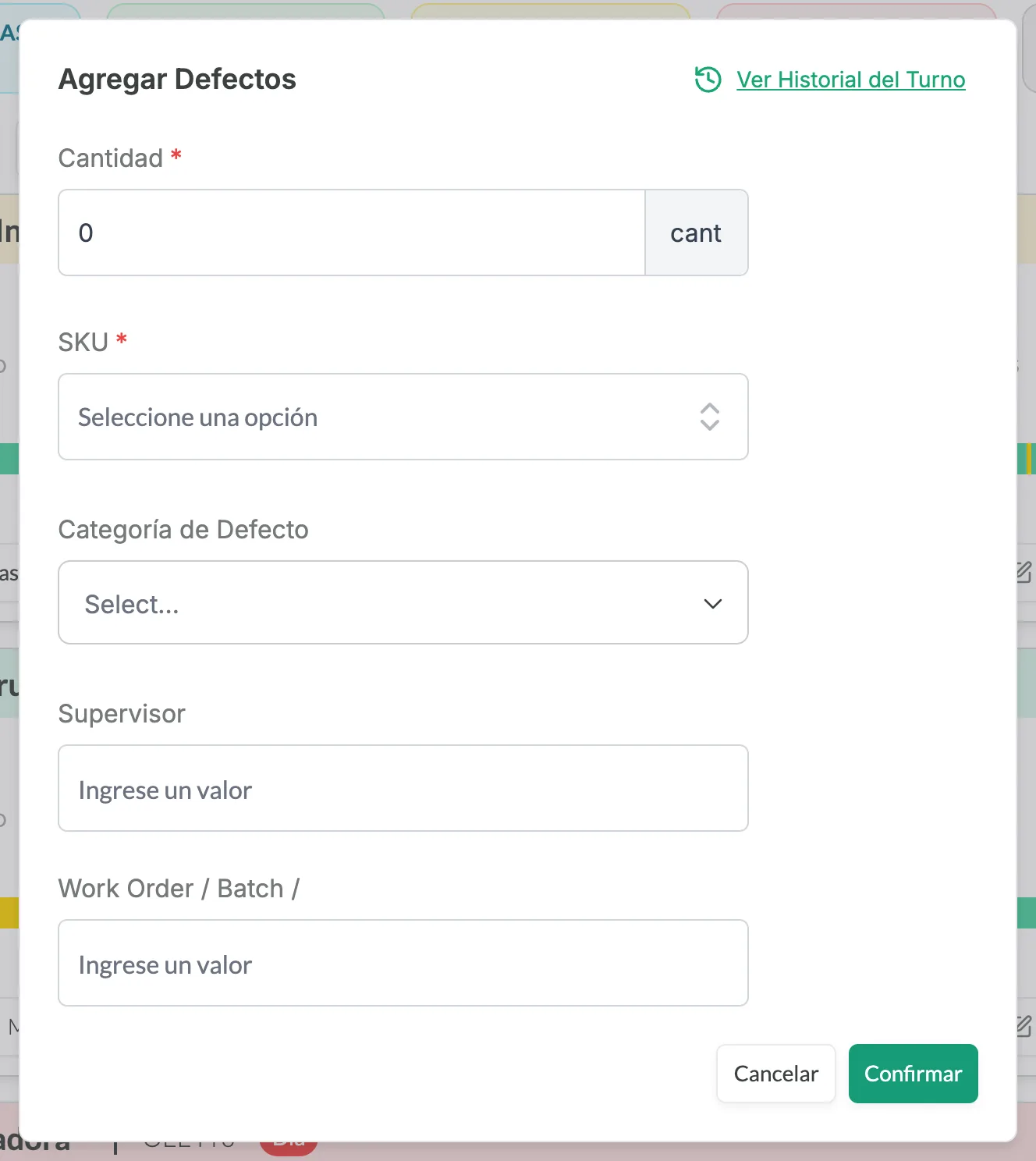Click the Work Order / Batch label
The image size is (1036, 1161).
179,888
